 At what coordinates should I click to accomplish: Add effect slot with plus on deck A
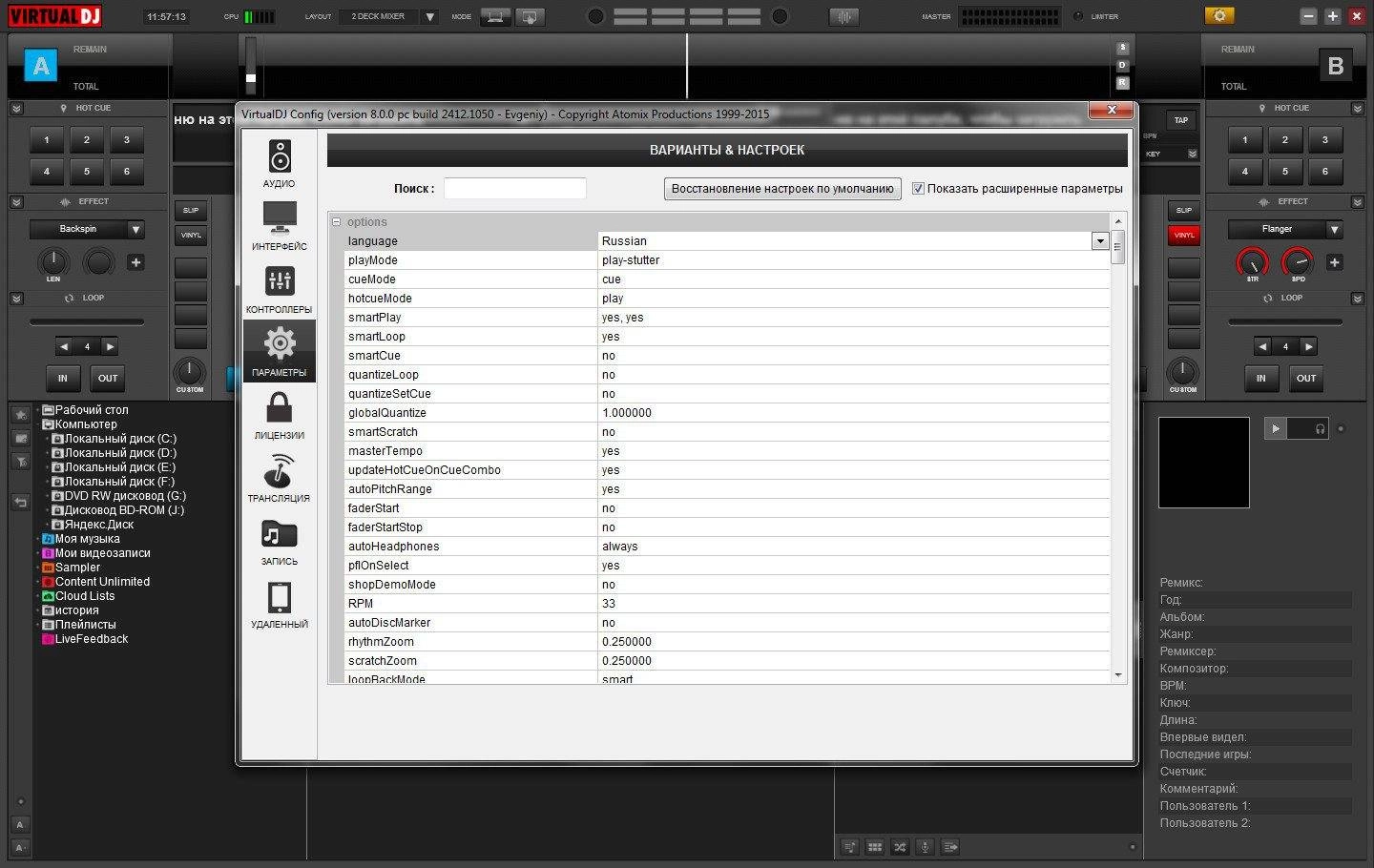pyautogui.click(x=135, y=262)
